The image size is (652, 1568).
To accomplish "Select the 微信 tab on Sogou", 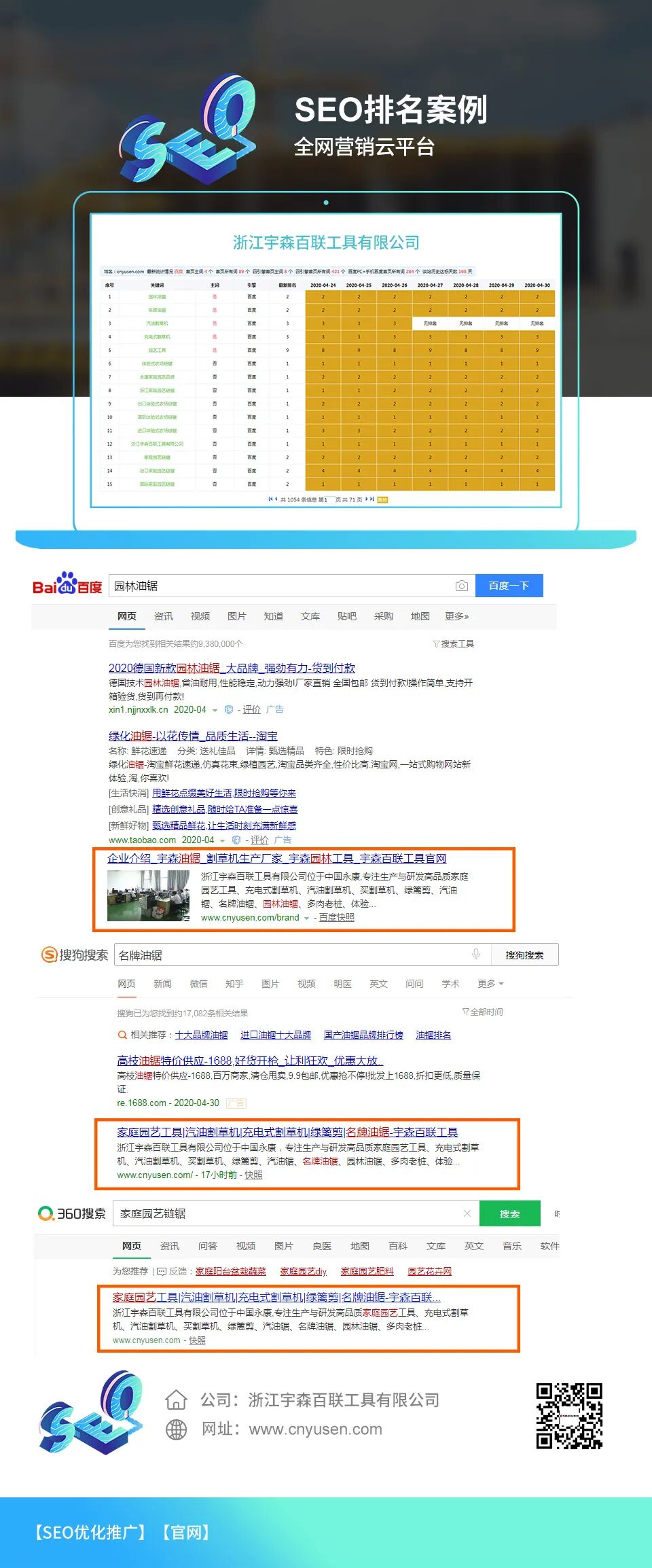I will [x=198, y=984].
